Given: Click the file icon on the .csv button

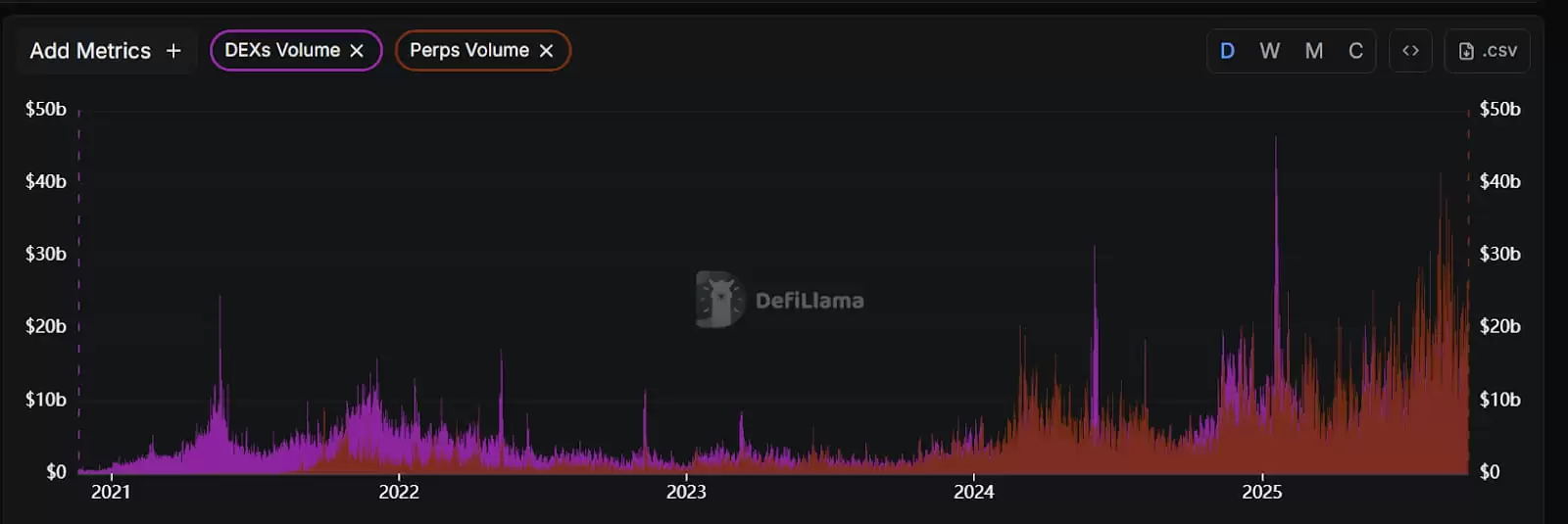Looking at the screenshot, I should point(1466,51).
